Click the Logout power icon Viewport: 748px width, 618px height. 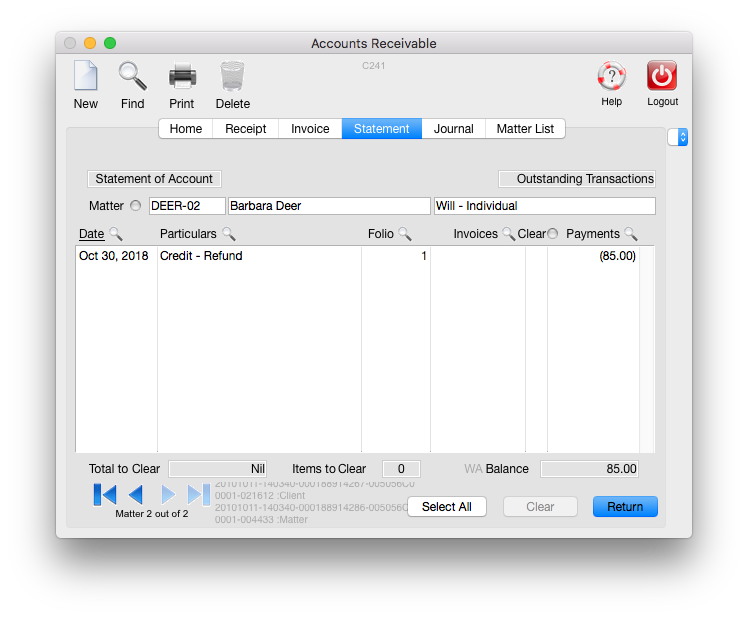(x=662, y=77)
